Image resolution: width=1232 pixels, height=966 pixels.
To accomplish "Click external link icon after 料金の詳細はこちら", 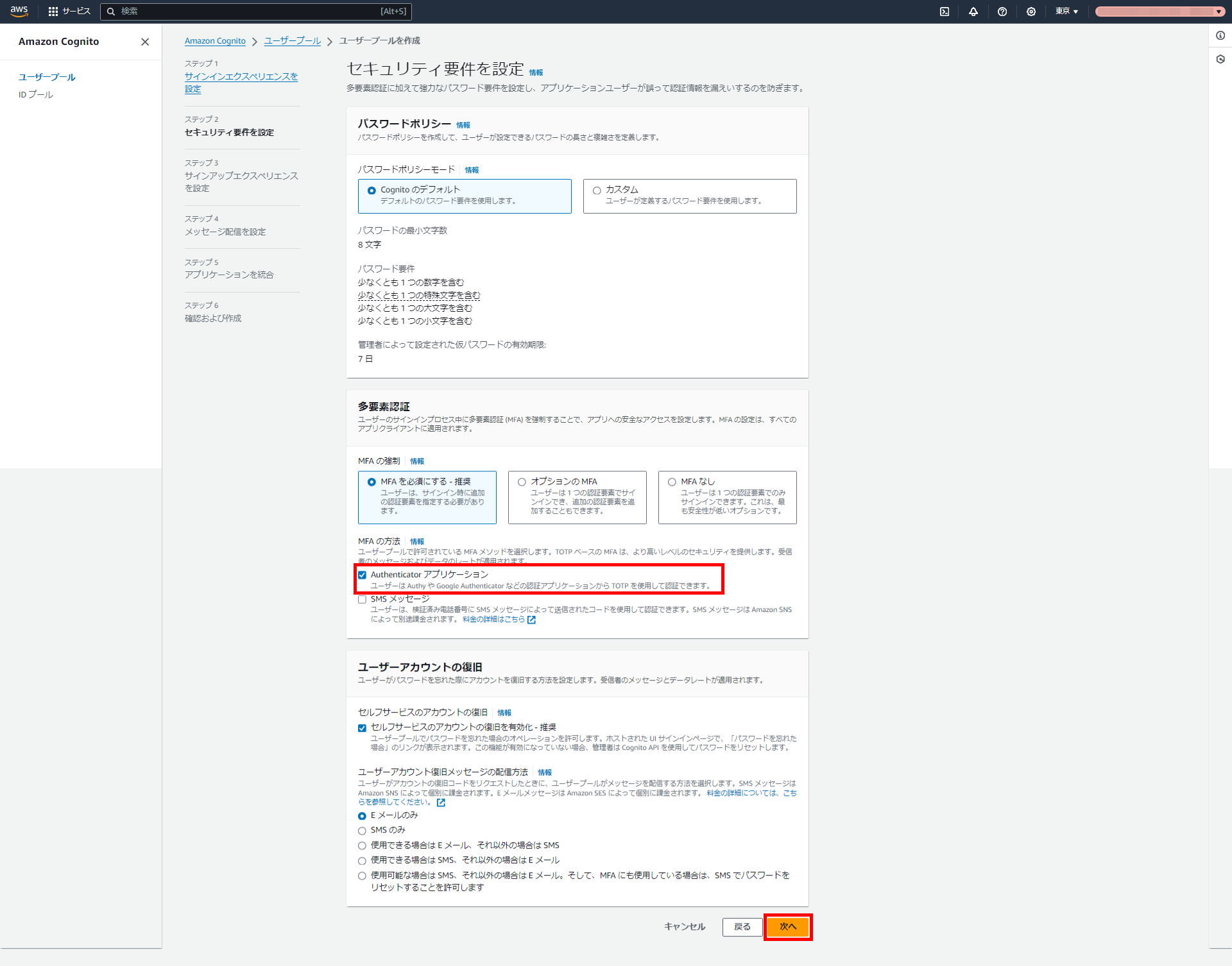I will pos(532,620).
